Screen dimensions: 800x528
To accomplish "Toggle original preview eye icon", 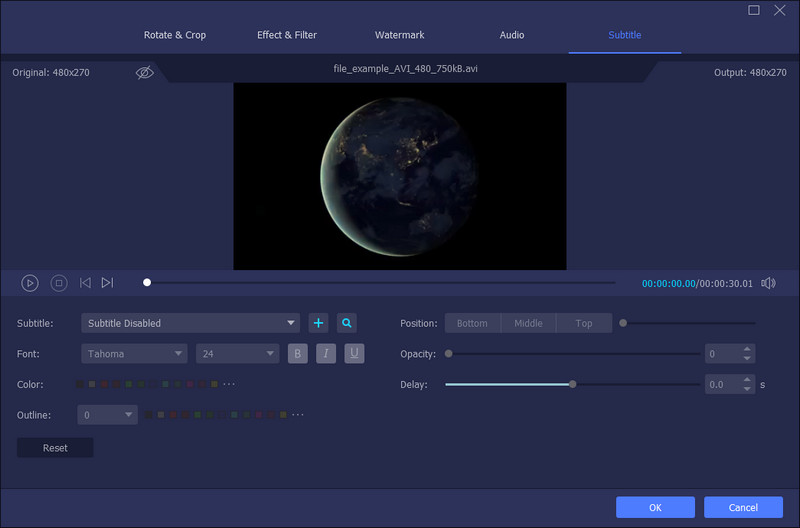I will (145, 73).
